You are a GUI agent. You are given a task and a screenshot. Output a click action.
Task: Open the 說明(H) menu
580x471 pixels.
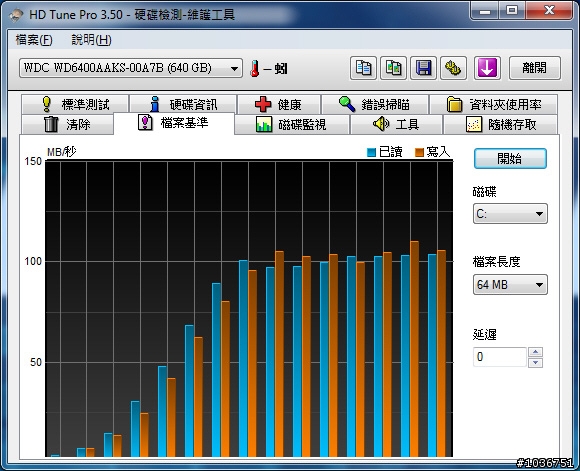91,40
